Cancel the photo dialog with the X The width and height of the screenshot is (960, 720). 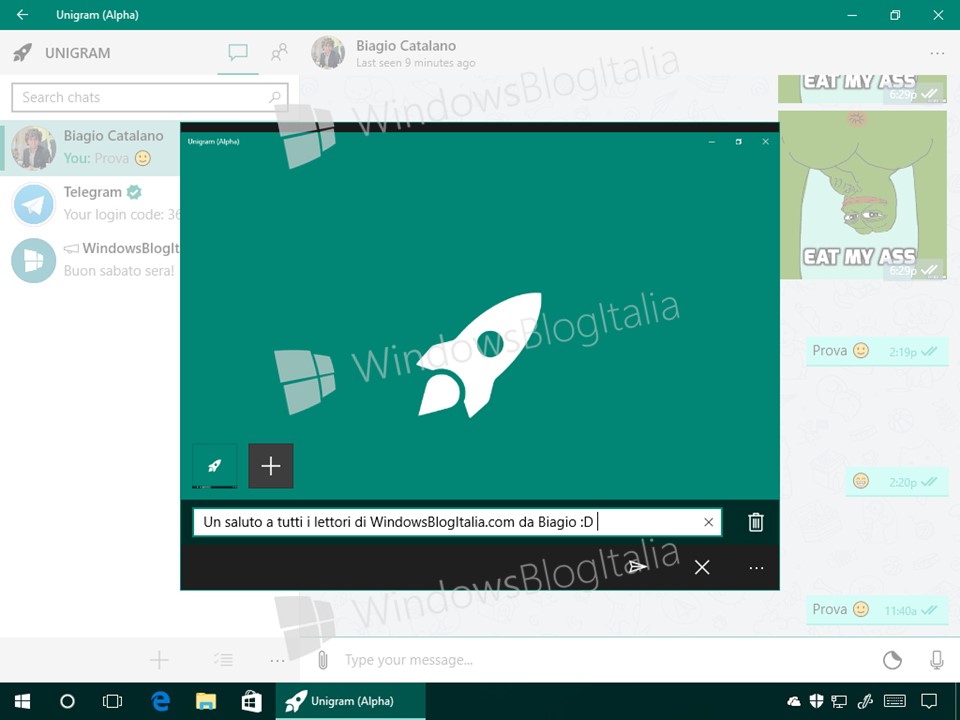pos(702,568)
